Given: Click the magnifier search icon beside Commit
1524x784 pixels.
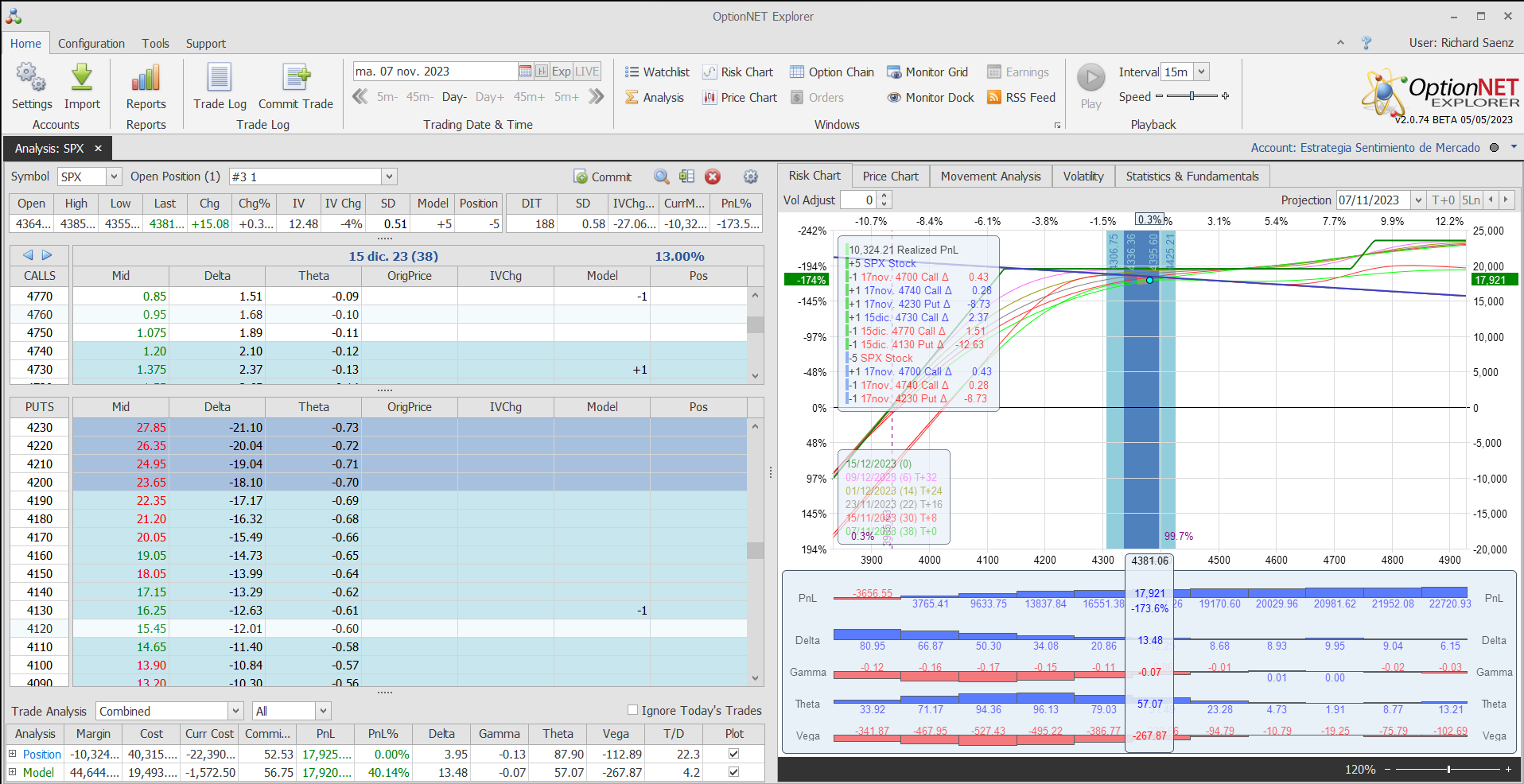Looking at the screenshot, I should pos(661,177).
